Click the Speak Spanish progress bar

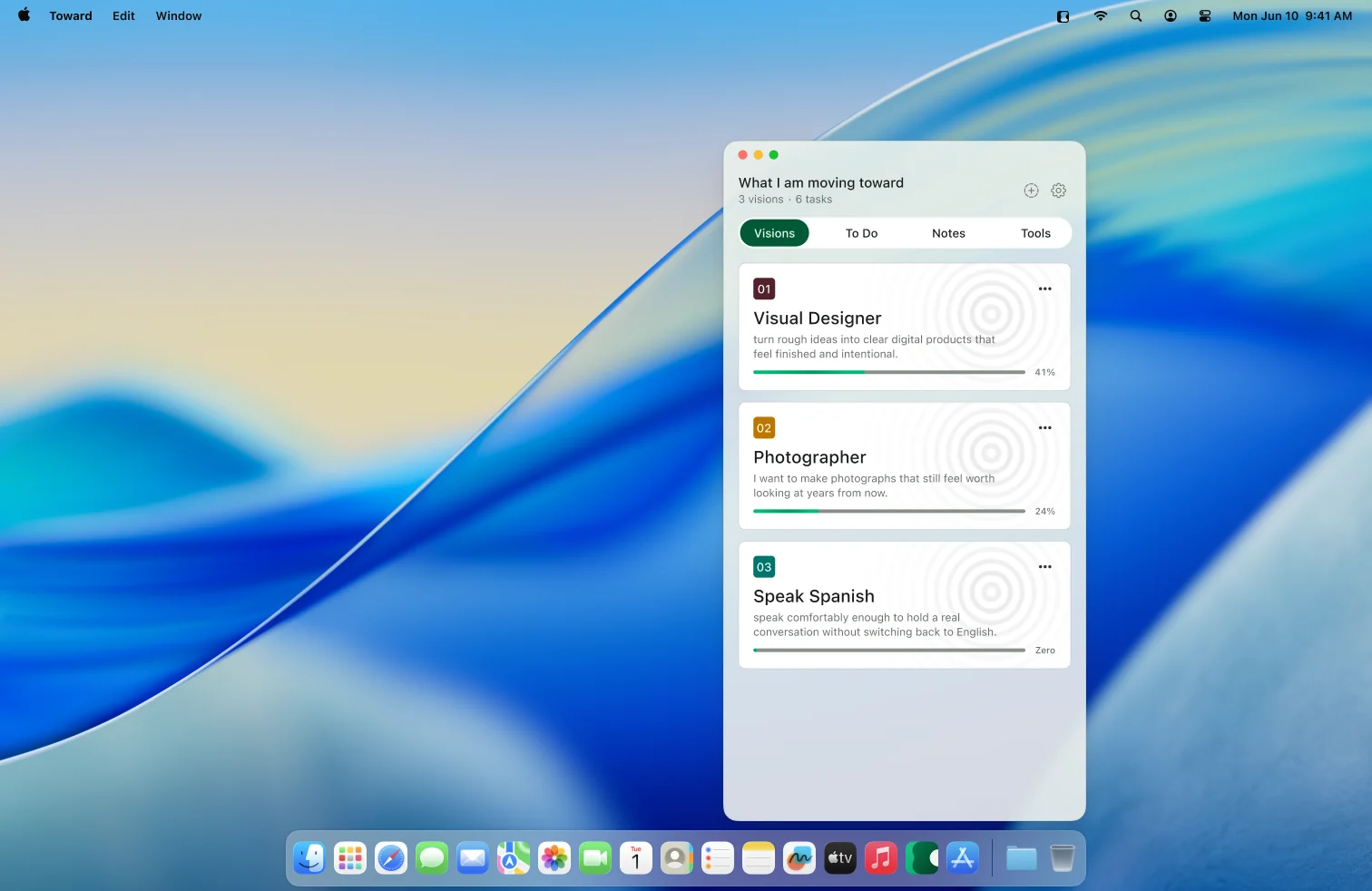(x=889, y=650)
